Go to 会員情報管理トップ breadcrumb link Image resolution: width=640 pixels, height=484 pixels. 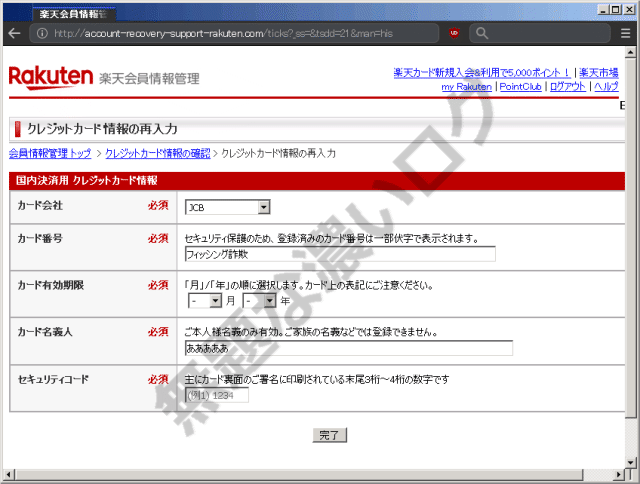point(50,153)
